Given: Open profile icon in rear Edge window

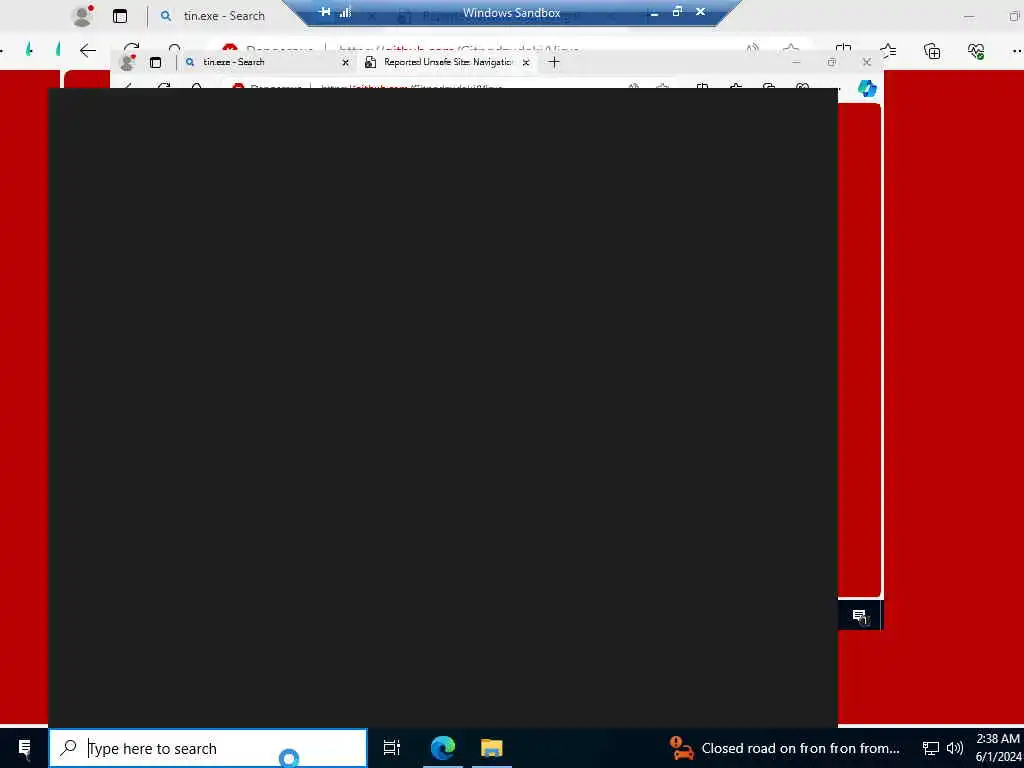Looking at the screenshot, I should tap(82, 16).
